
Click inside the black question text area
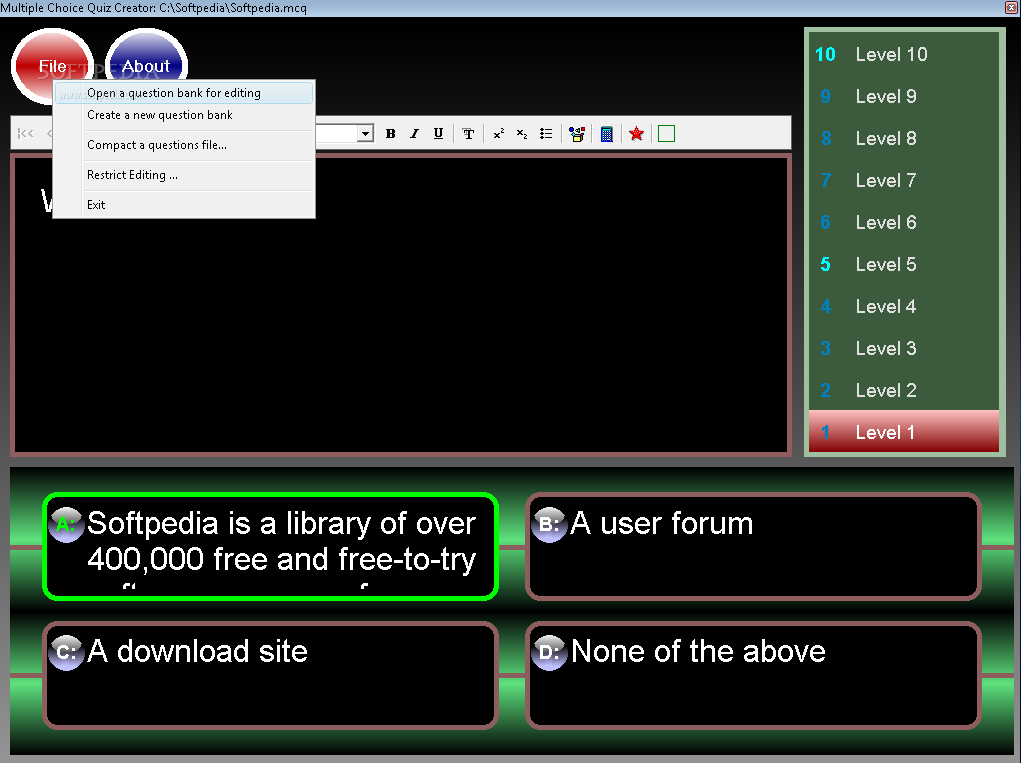[x=401, y=304]
